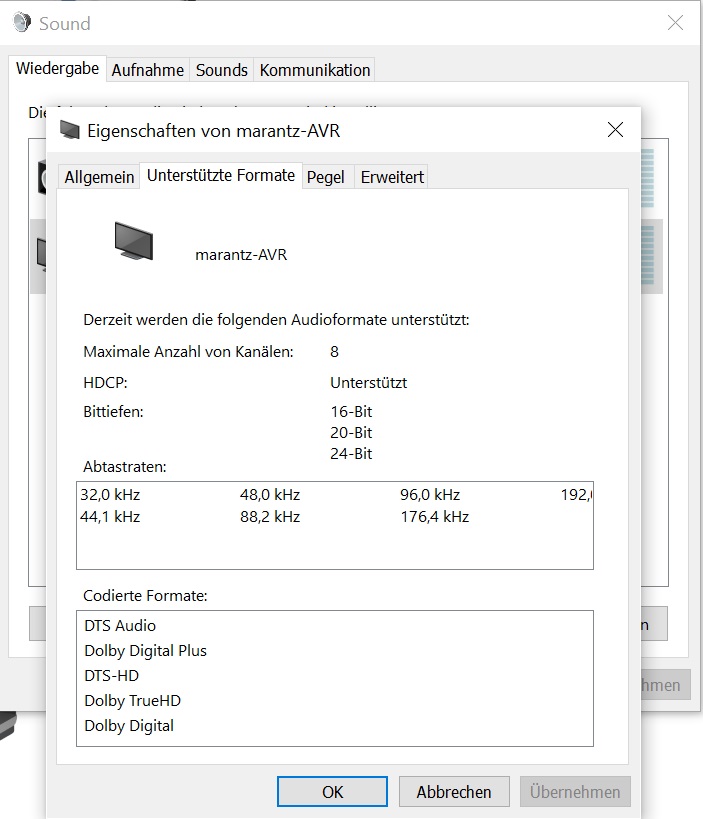Open Sounds tab in Sound window
The width and height of the screenshot is (703, 819).
[221, 70]
